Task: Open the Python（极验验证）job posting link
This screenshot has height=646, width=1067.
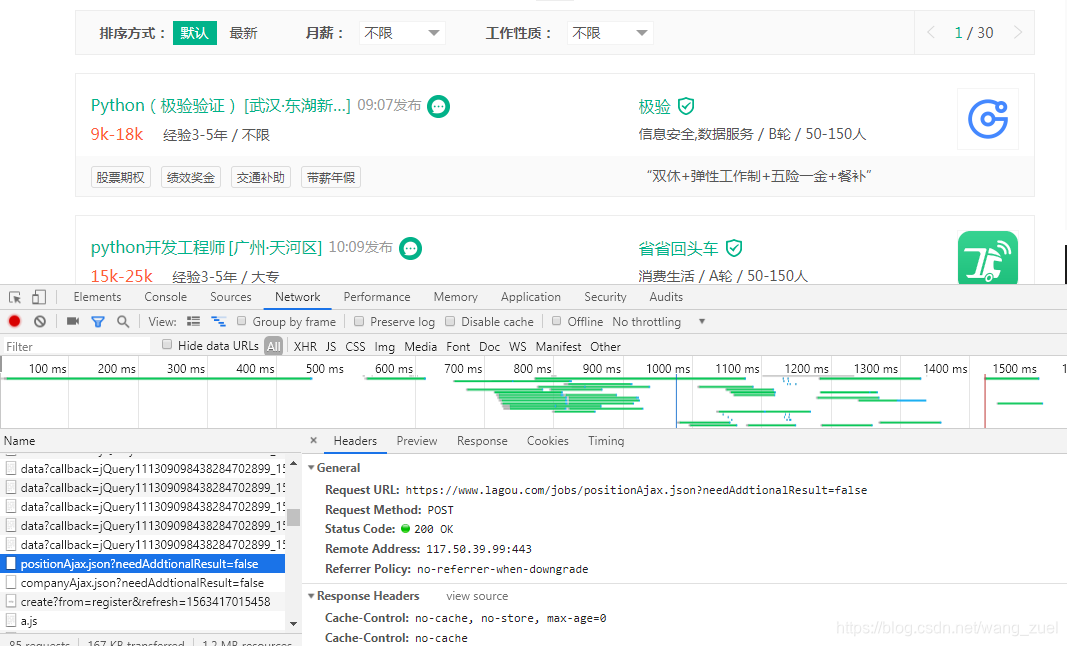Action: pyautogui.click(x=220, y=106)
